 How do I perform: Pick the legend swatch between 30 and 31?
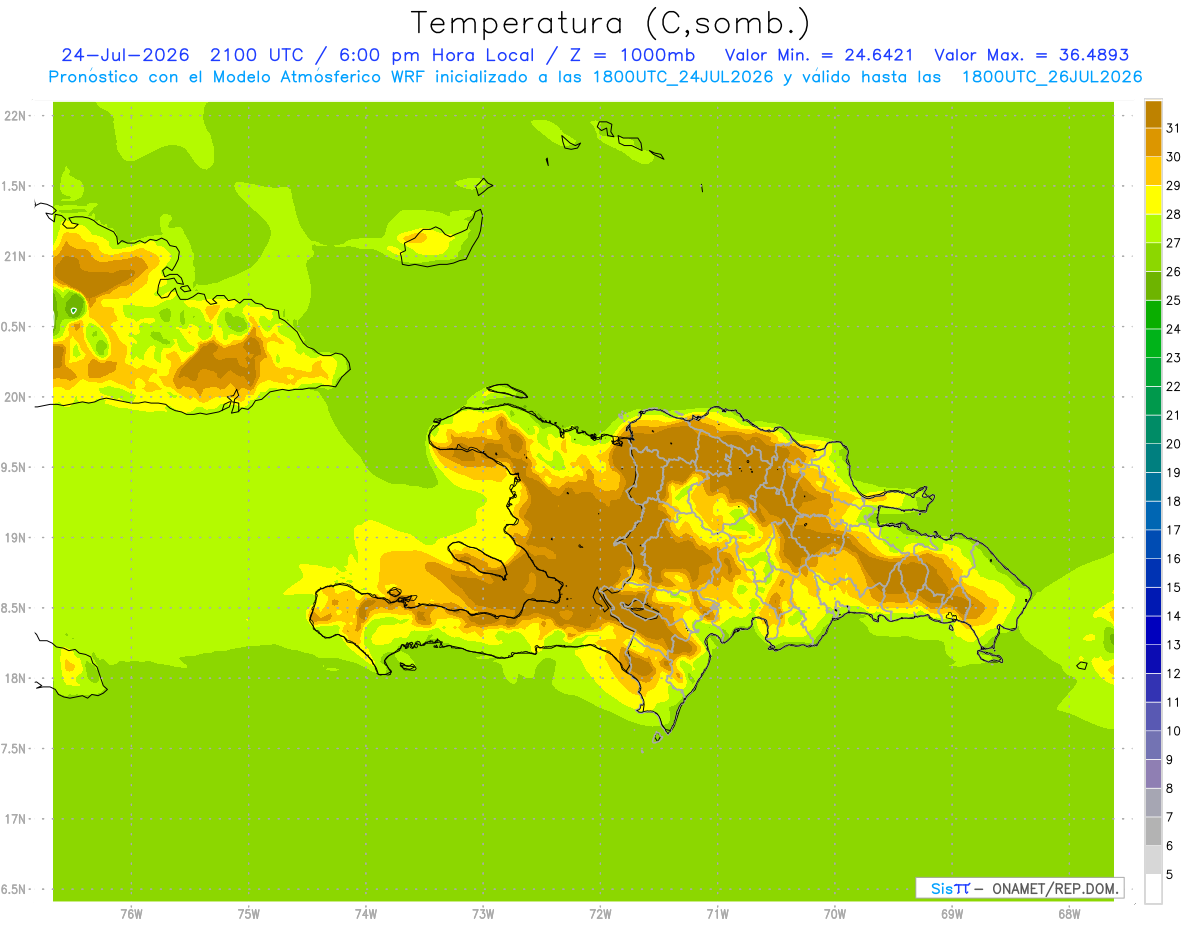click(x=1153, y=142)
